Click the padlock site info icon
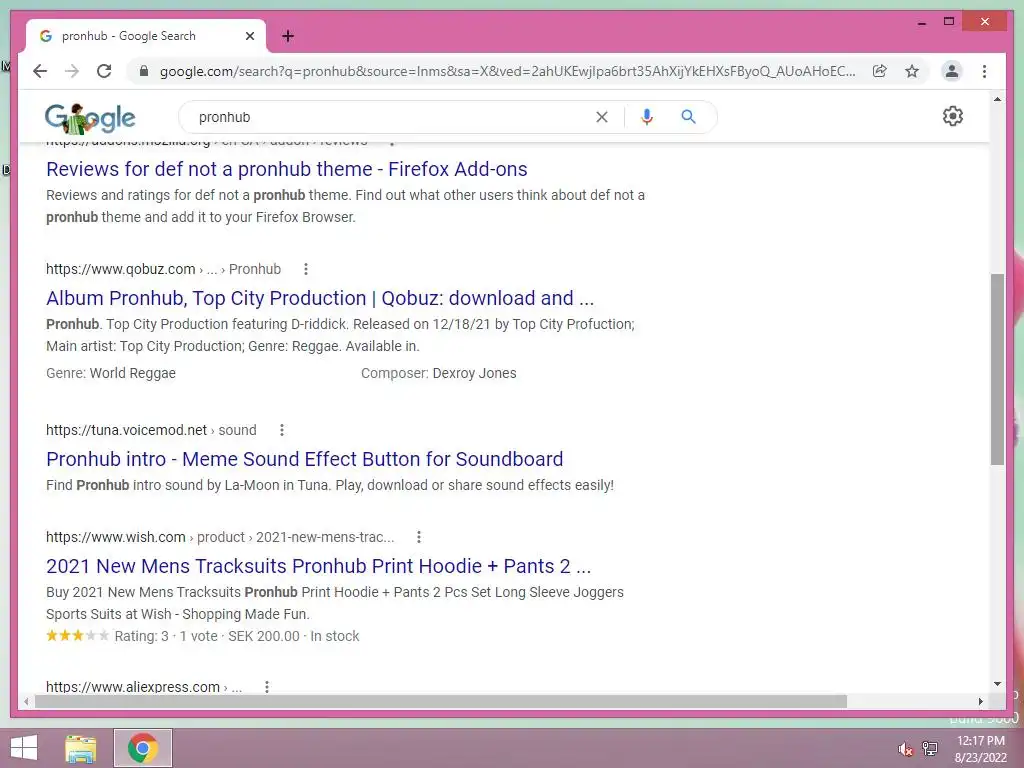This screenshot has width=1024, height=768. tap(144, 71)
